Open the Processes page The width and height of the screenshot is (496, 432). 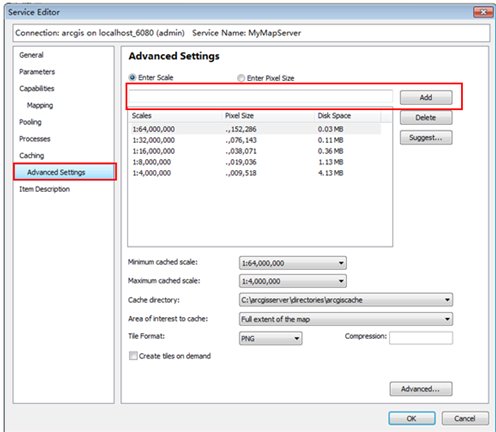tap(35, 139)
